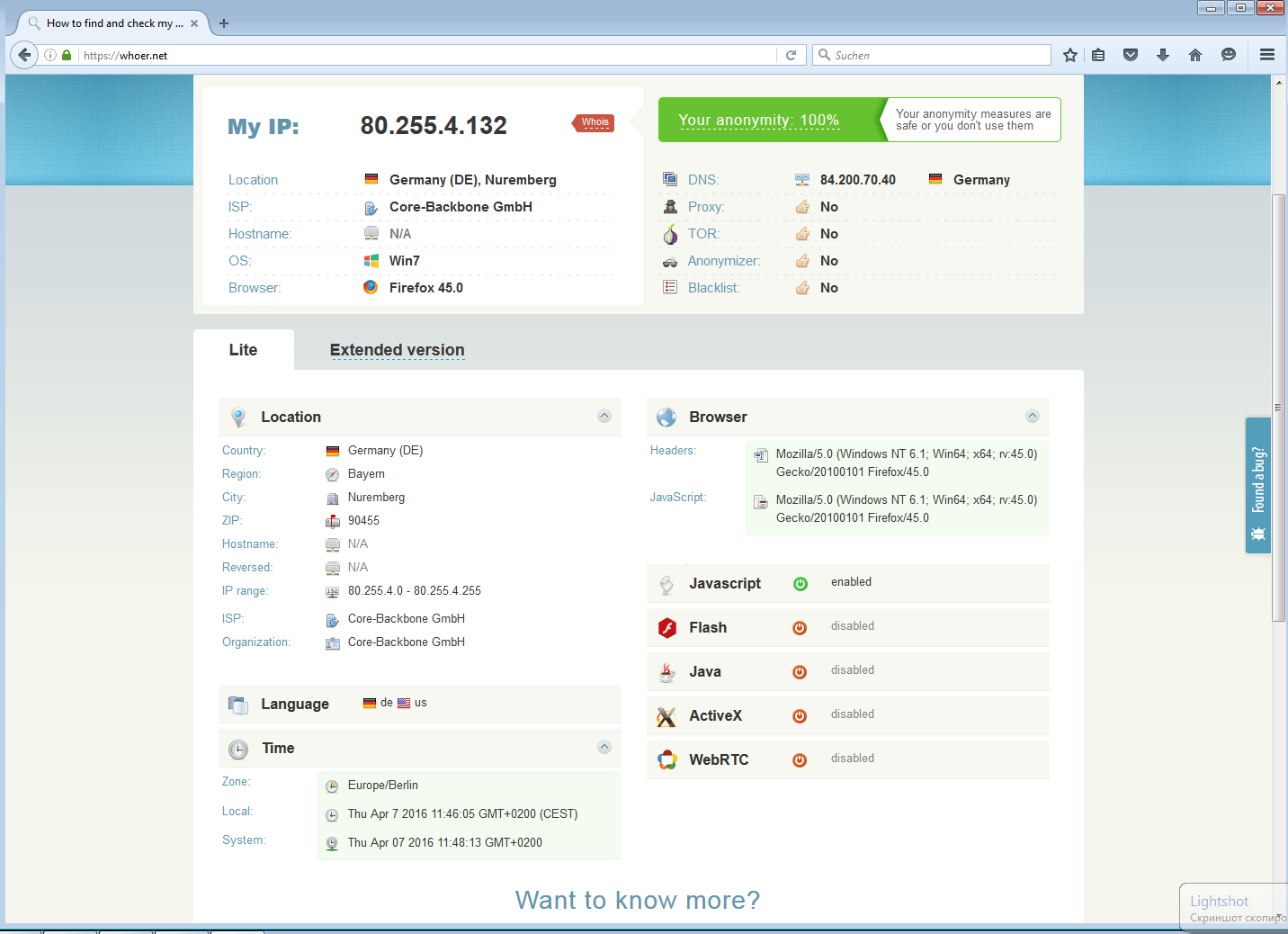The image size is (1288, 934).
Task: Open bookmarks list icon in toolbar
Action: (1098, 55)
